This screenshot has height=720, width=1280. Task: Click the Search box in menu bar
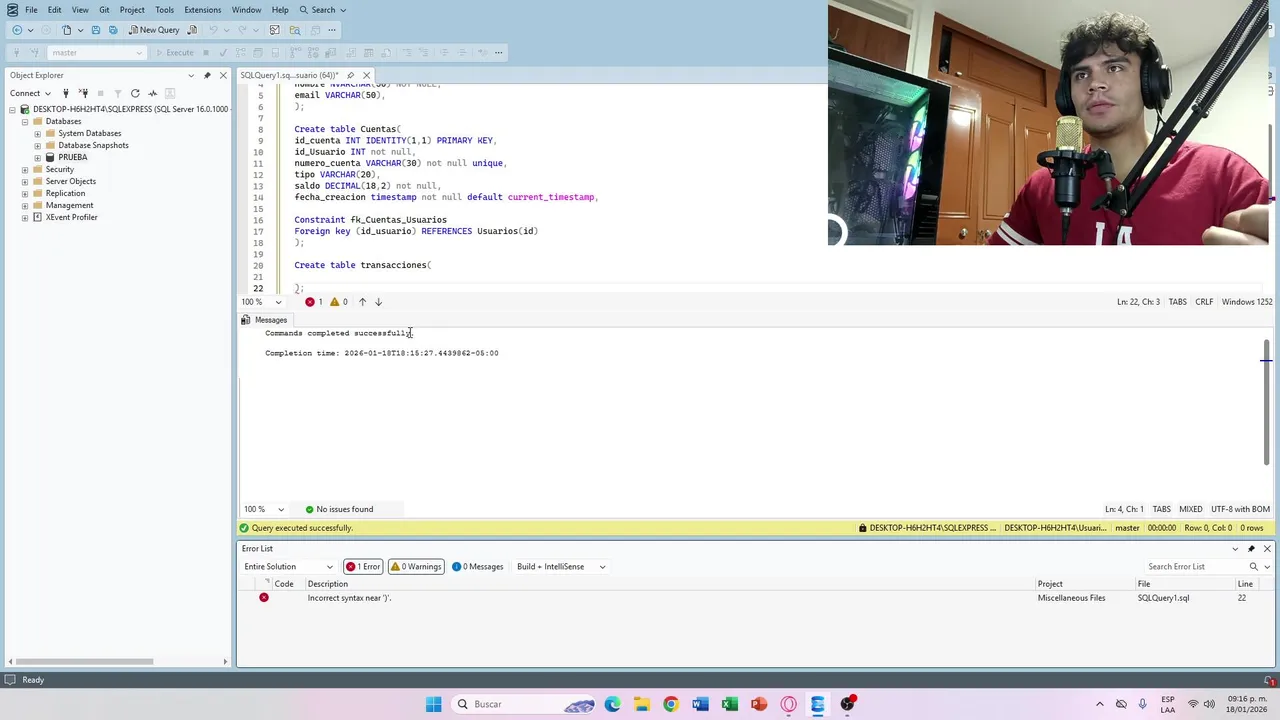[323, 10]
